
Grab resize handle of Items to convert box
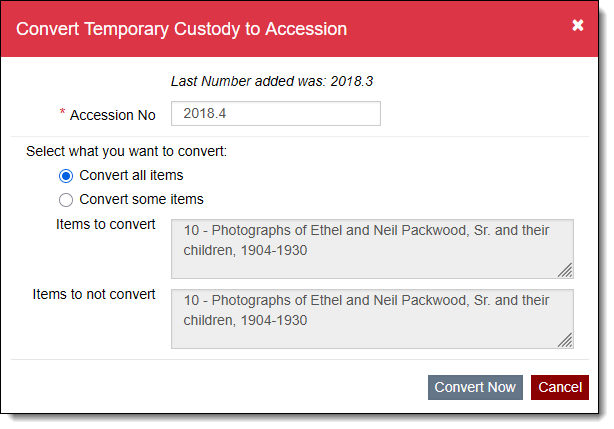(566, 270)
